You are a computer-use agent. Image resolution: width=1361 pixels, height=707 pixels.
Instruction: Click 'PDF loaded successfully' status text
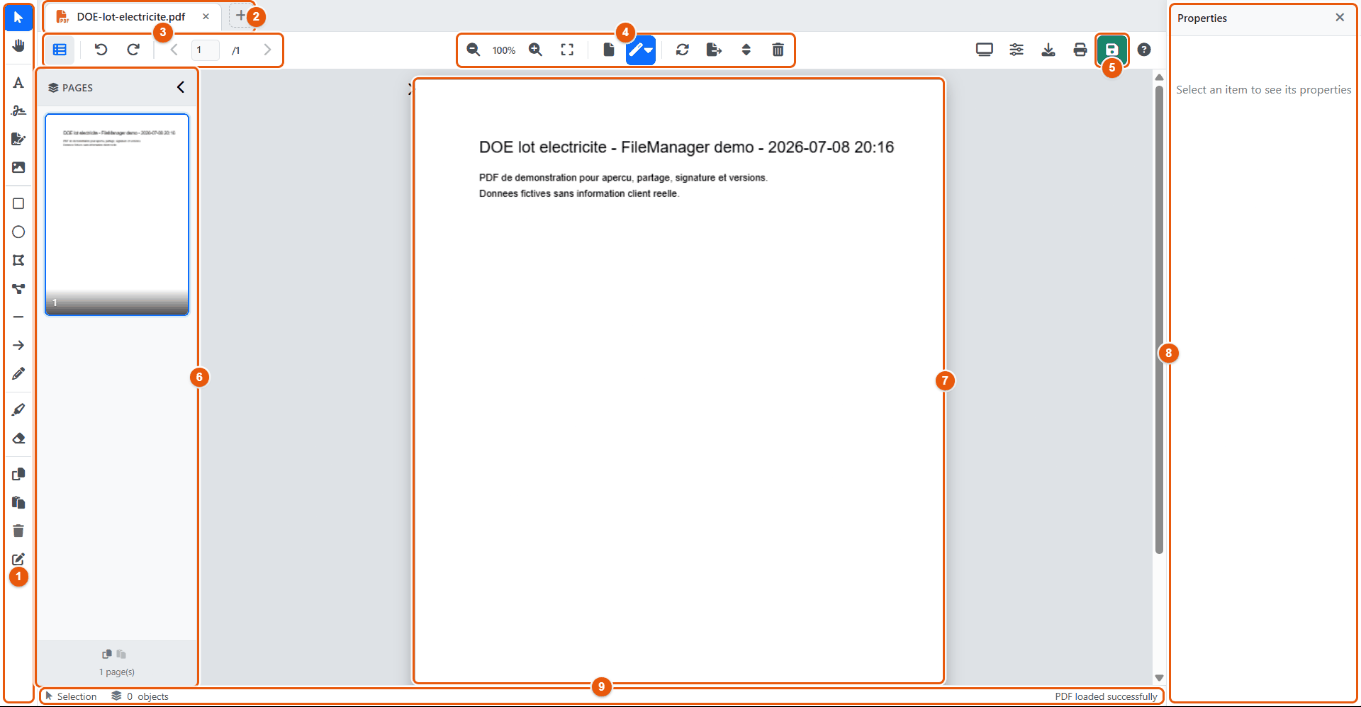coord(1106,696)
